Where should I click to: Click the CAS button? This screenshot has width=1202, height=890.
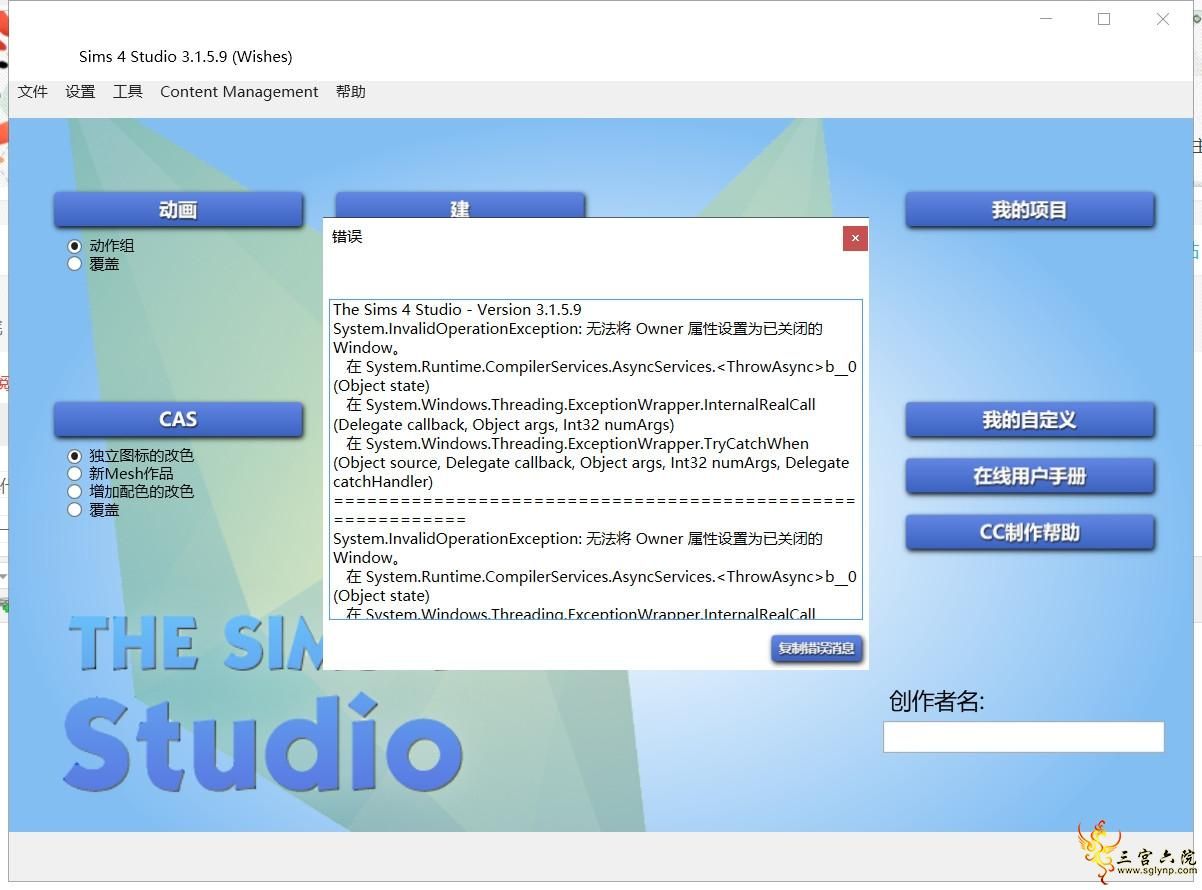click(178, 420)
